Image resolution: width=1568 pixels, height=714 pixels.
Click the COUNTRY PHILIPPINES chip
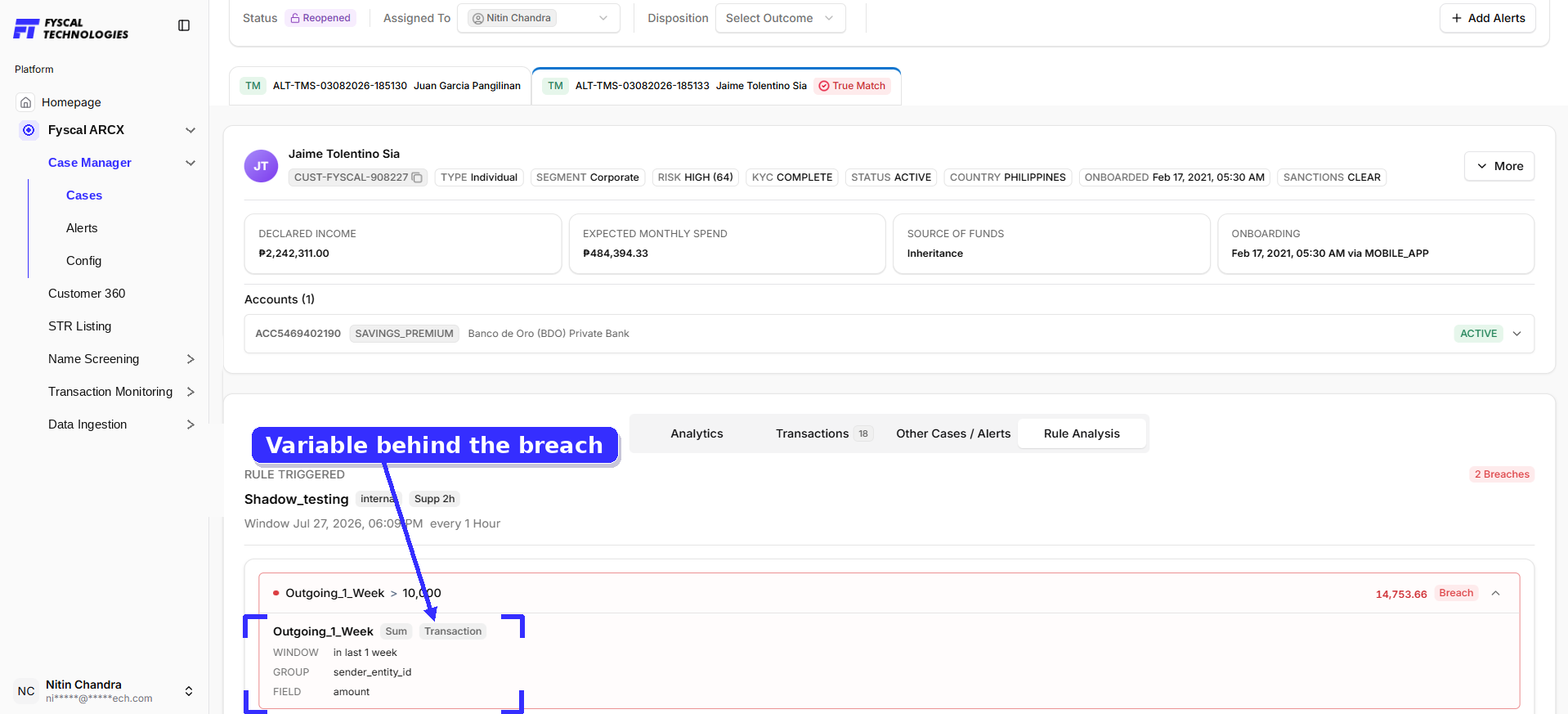pos(1008,177)
